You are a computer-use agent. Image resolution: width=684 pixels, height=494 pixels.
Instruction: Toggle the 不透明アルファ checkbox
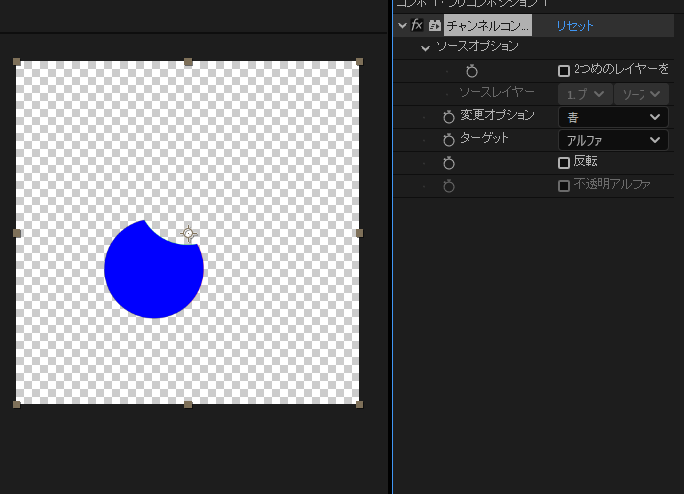pyautogui.click(x=564, y=186)
